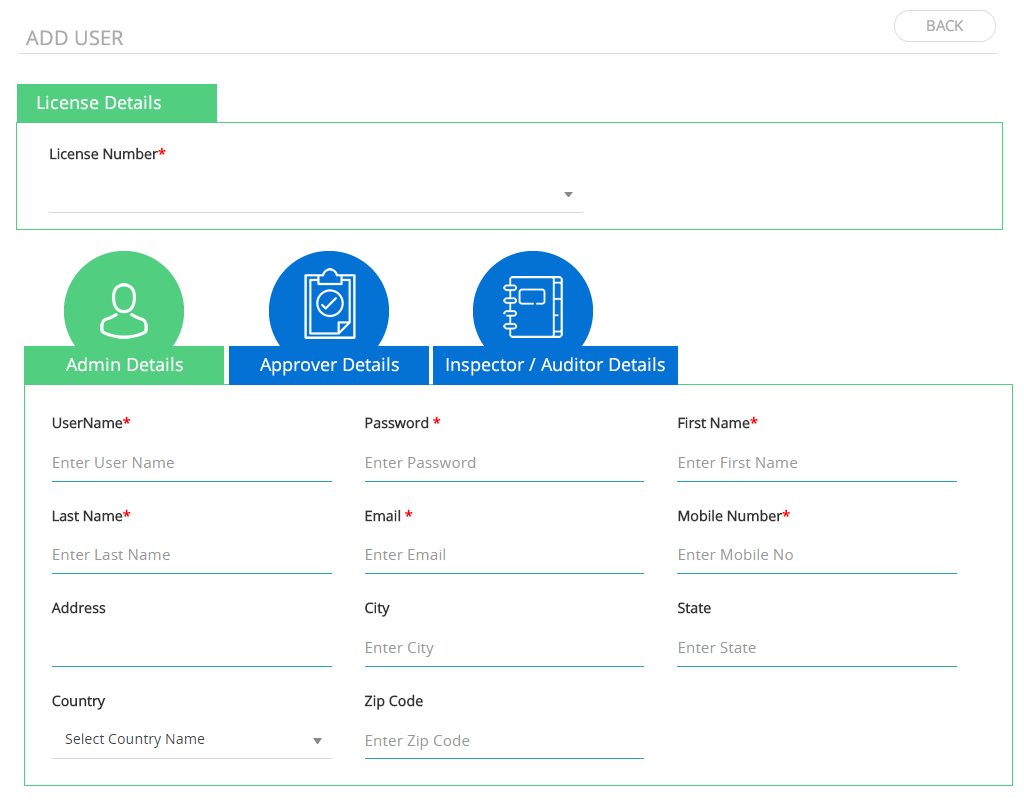Focus the Enter First Name field
The width and height of the screenshot is (1024, 800).
(x=817, y=463)
